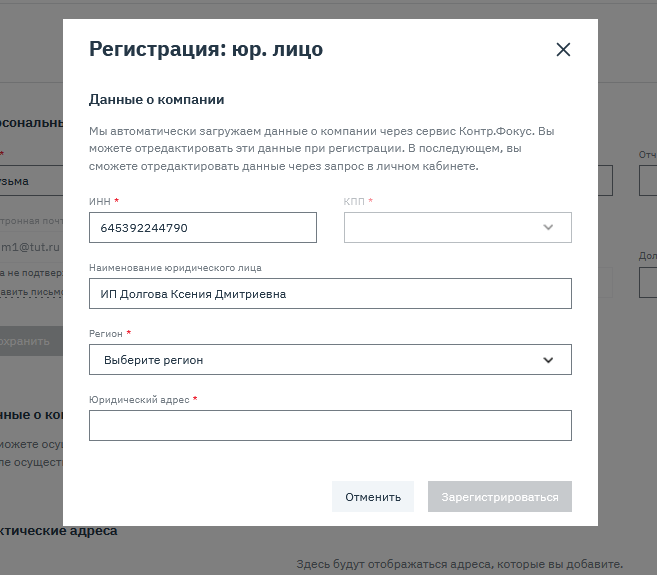Expand the Выберите регион dropdown
The width and height of the screenshot is (657, 575).
tap(330, 360)
